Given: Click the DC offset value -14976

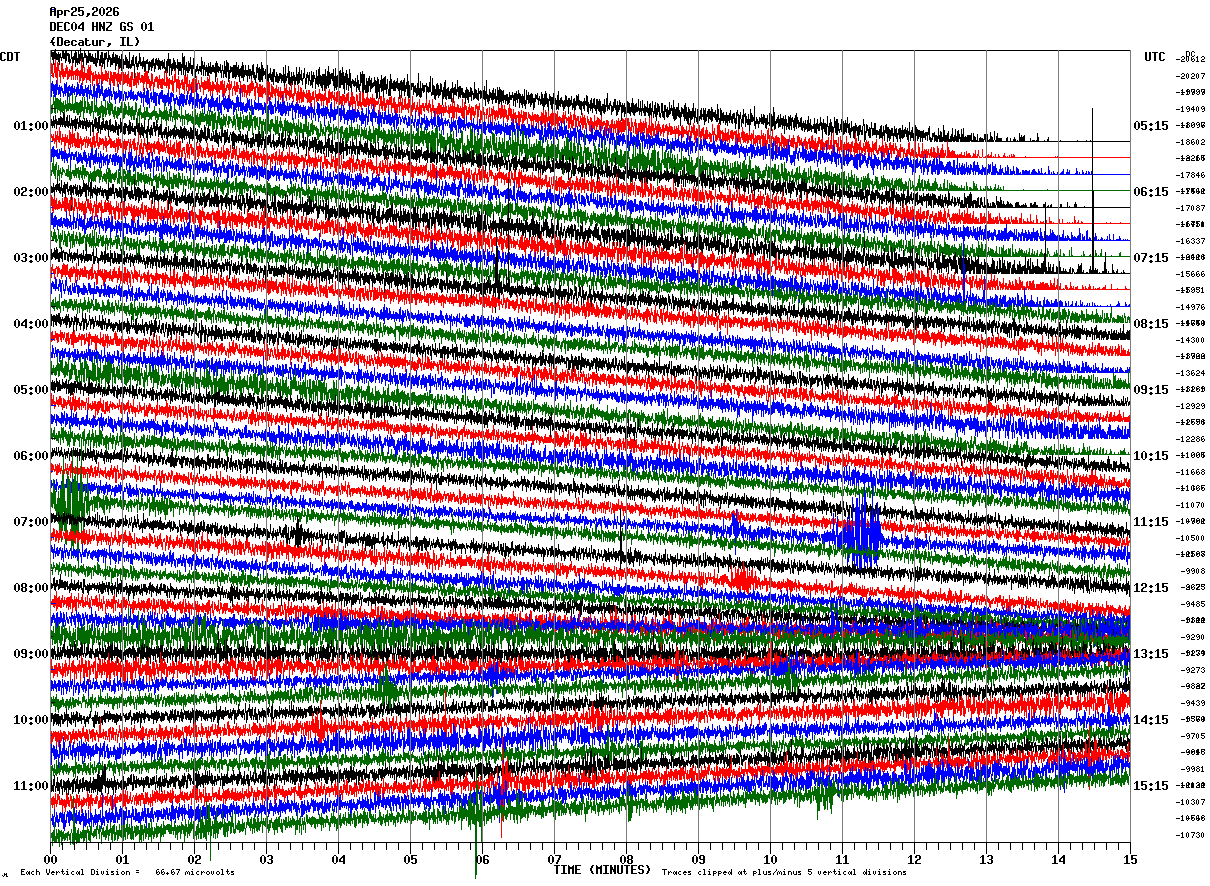Looking at the screenshot, I should tap(1192, 307).
